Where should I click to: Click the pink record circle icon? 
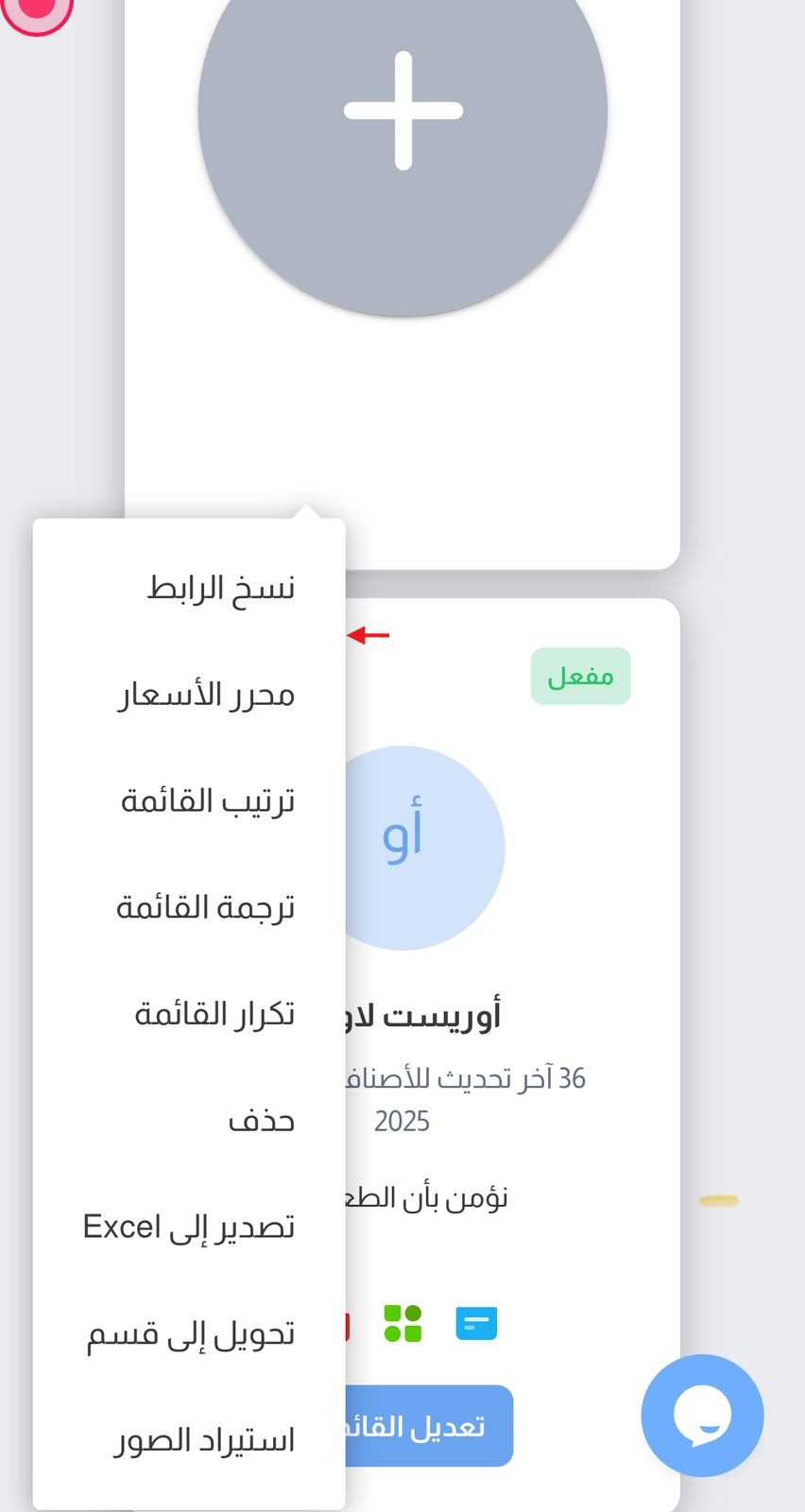[36, 9]
